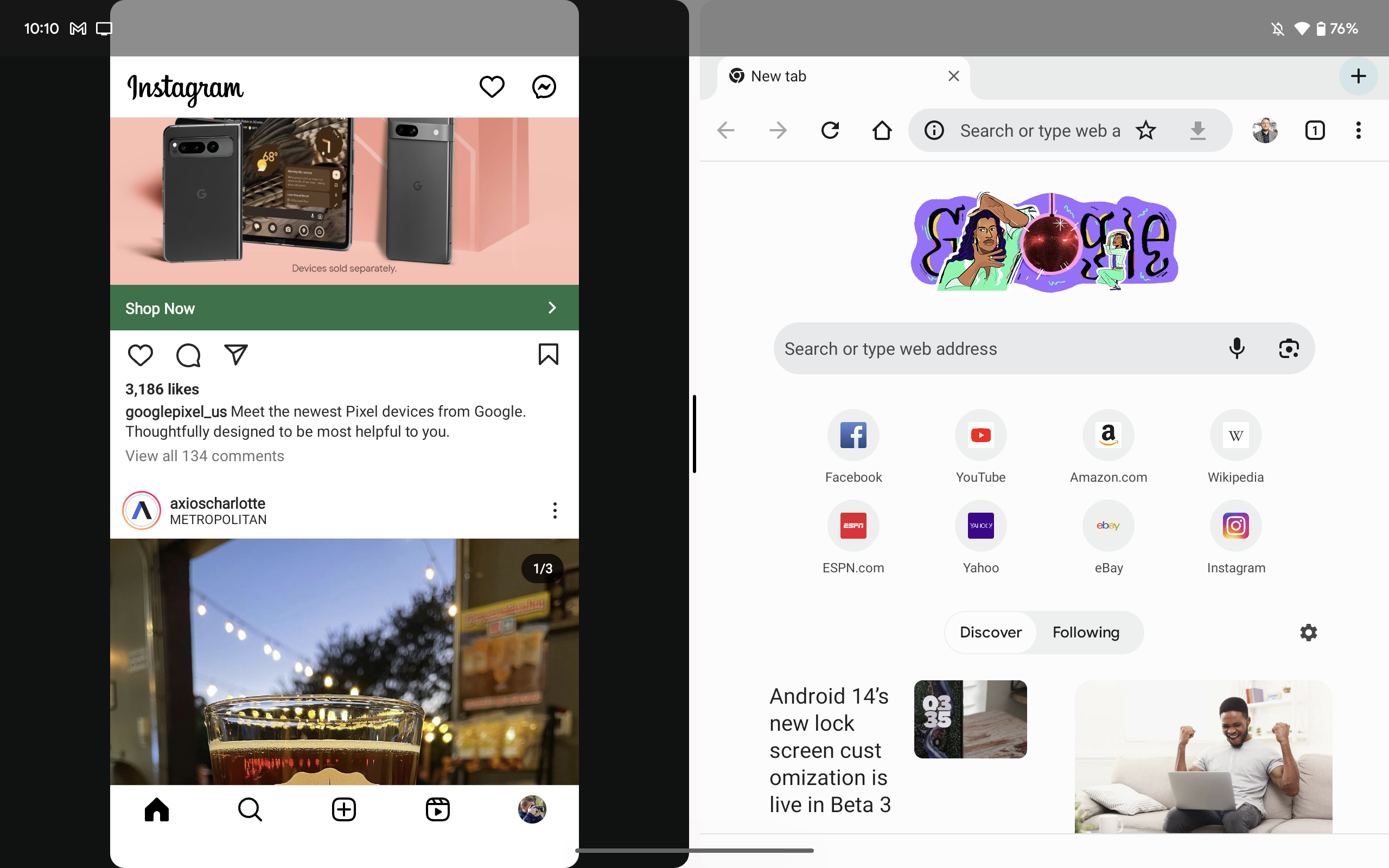Tap the Instagram comment bubble icon
Viewport: 1389px width, 868px height.
(x=188, y=355)
